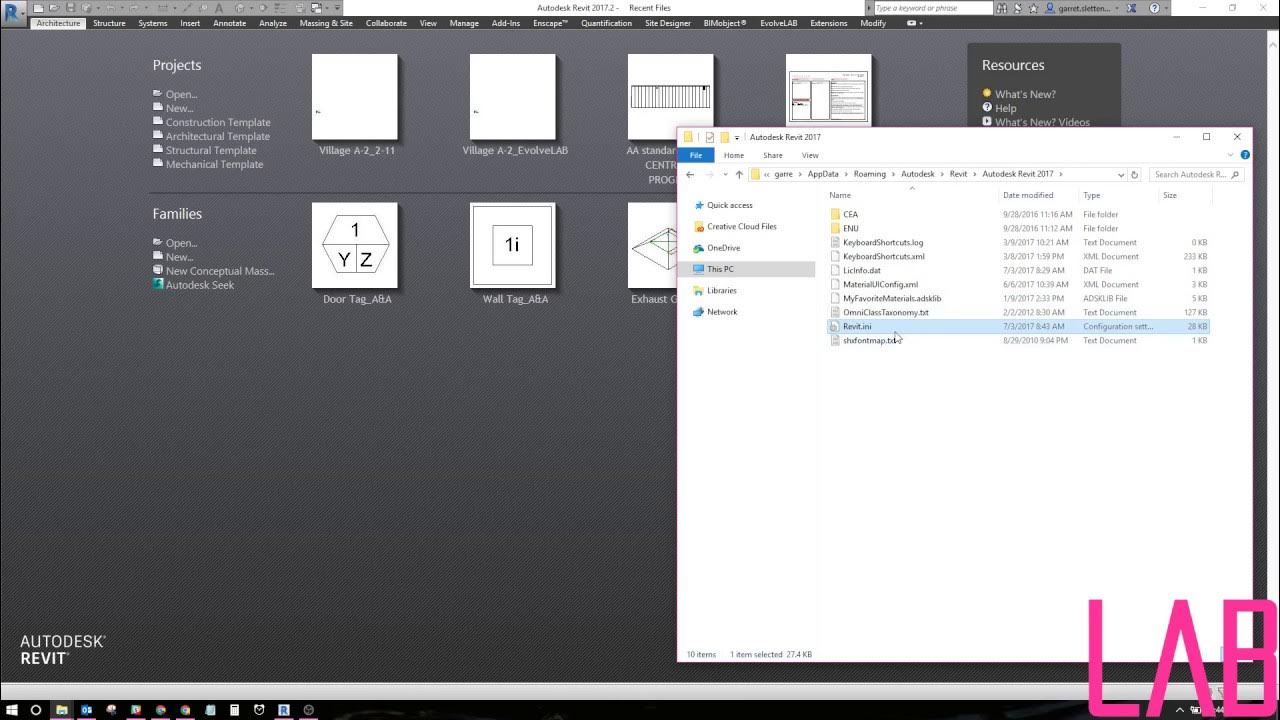Screen dimensions: 1280x720
Task: Open the Structure ribbon tab
Action: pos(109,23)
